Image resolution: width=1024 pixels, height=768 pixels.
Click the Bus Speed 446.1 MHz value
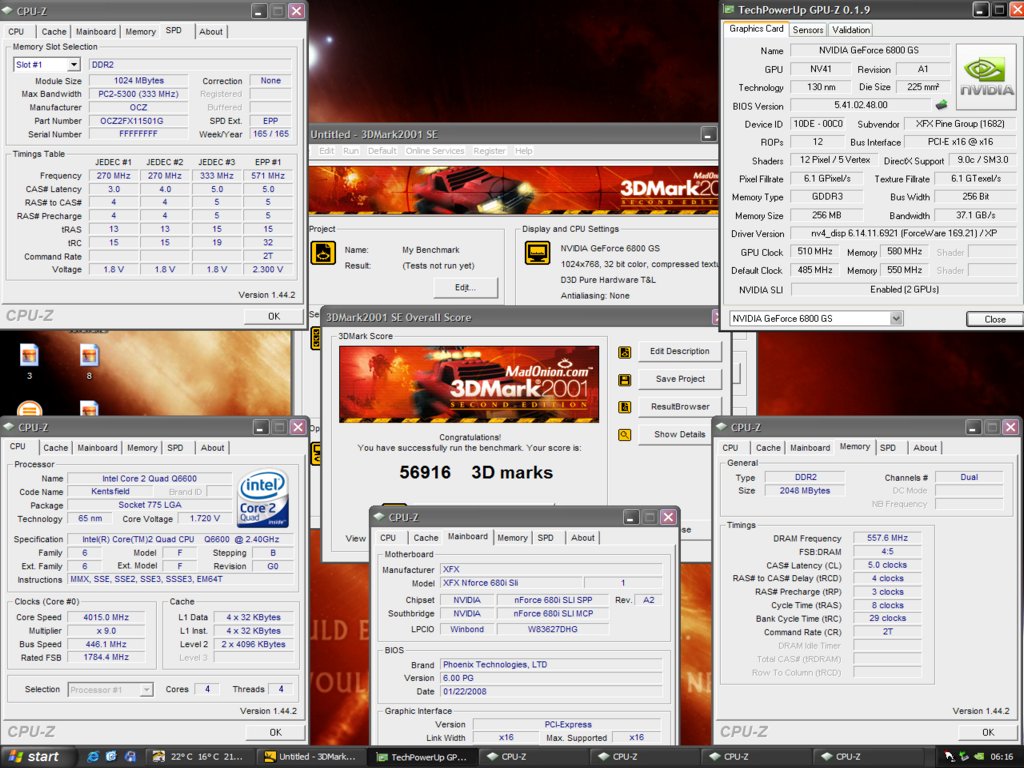point(106,644)
